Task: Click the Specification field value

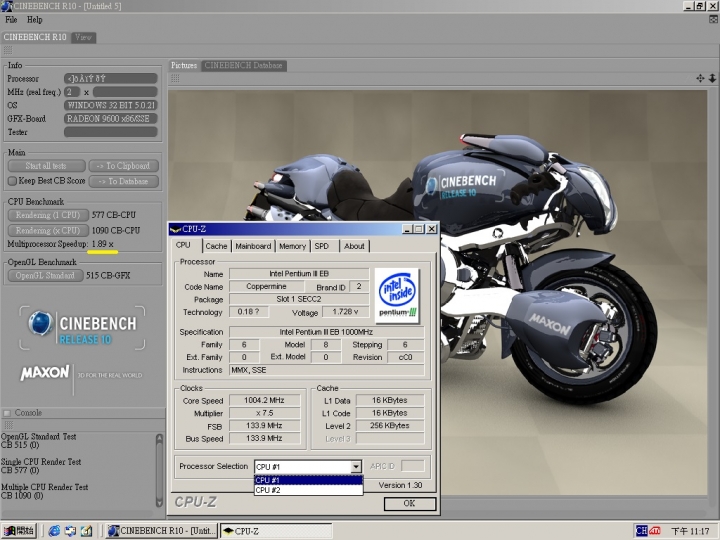Action: (x=326, y=332)
